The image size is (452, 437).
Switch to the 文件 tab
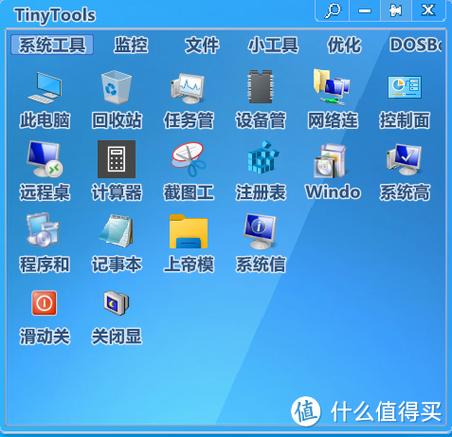pyautogui.click(x=202, y=45)
